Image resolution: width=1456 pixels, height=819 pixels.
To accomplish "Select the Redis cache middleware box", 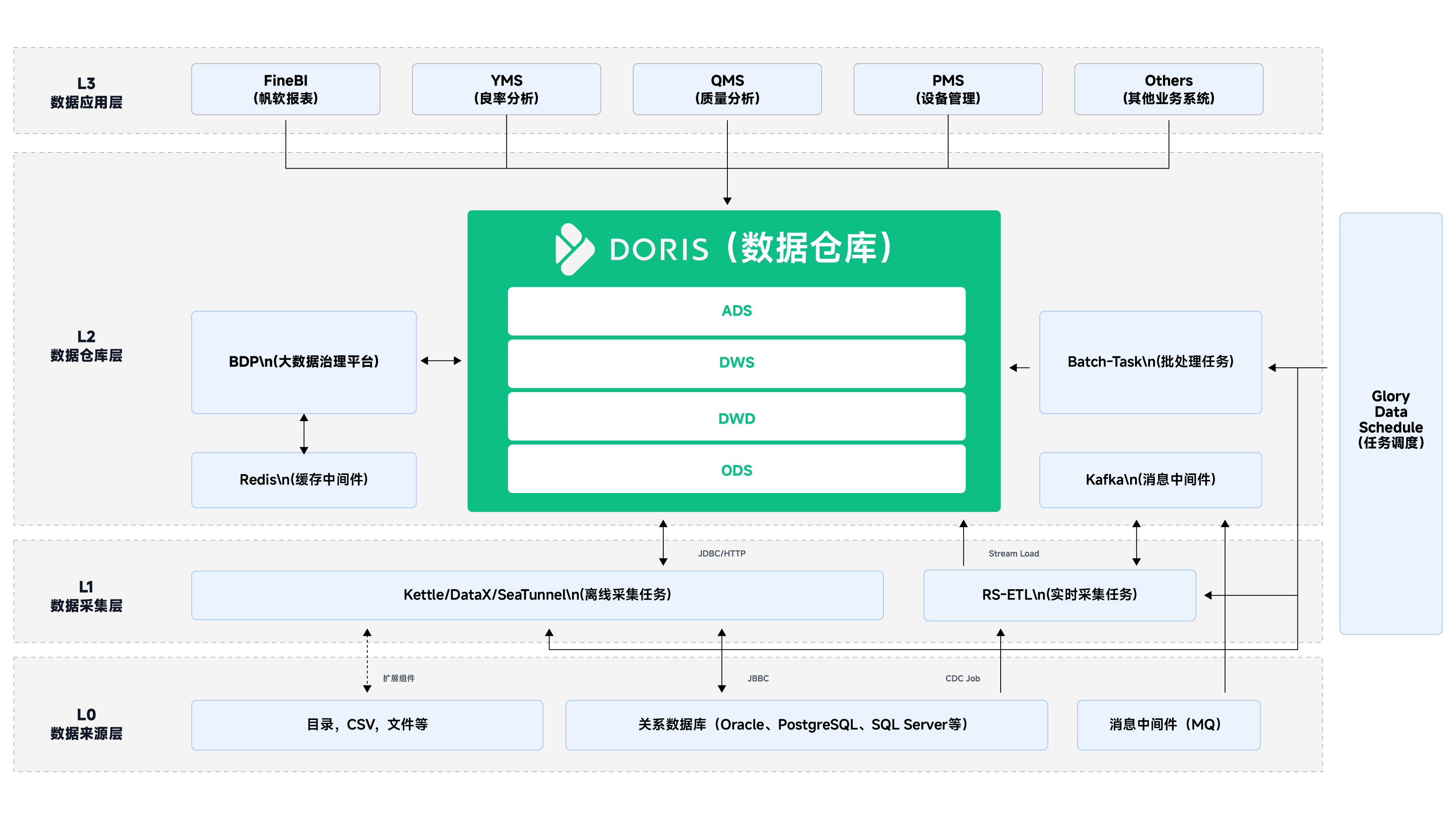I will [304, 480].
